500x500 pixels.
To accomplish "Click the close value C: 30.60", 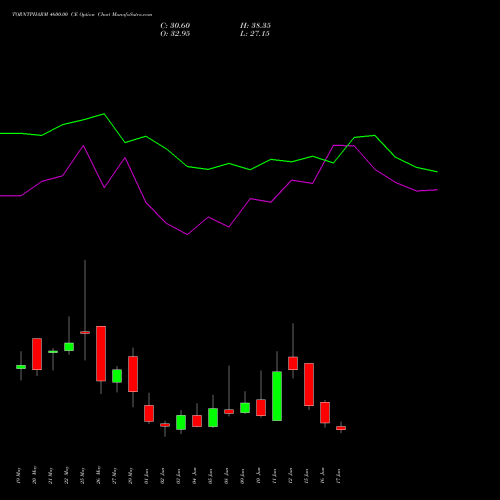I will (x=175, y=26).
